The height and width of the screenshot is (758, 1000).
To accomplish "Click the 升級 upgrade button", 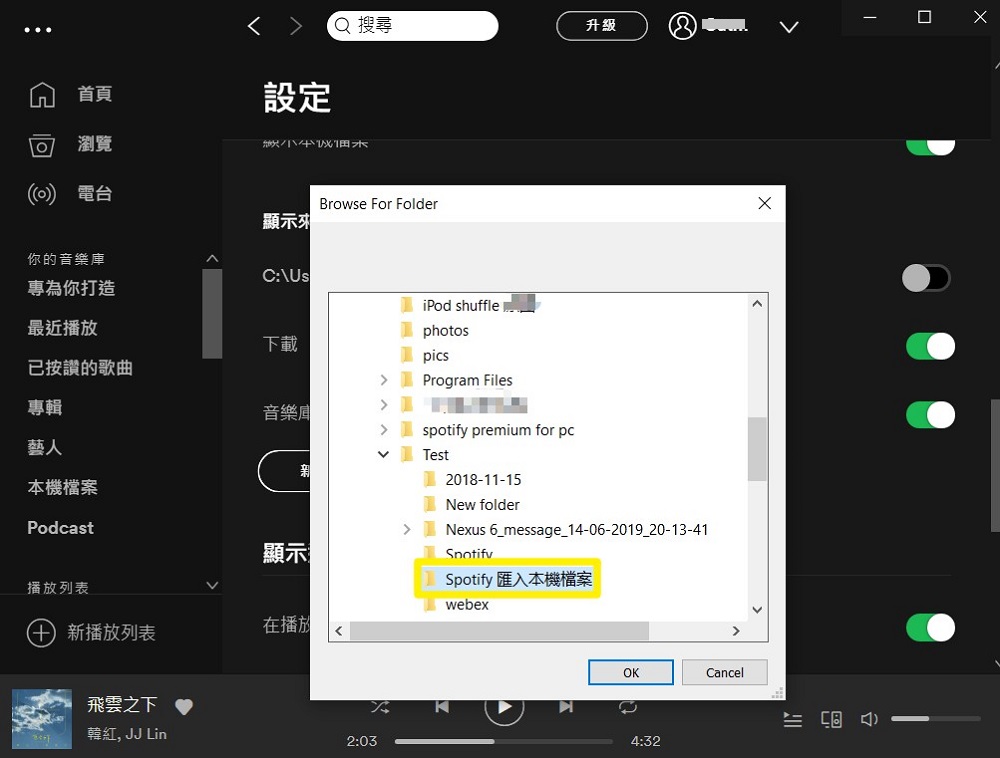I will click(x=601, y=26).
